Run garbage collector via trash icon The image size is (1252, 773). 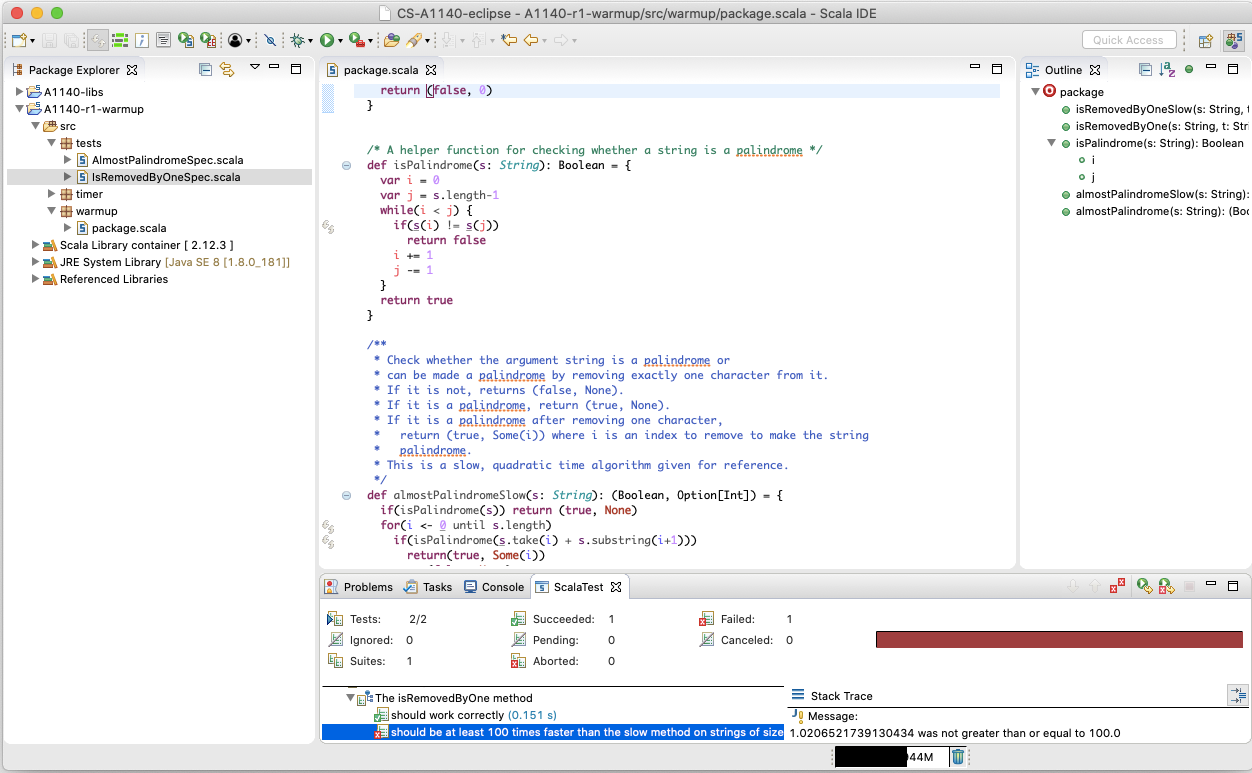957,757
